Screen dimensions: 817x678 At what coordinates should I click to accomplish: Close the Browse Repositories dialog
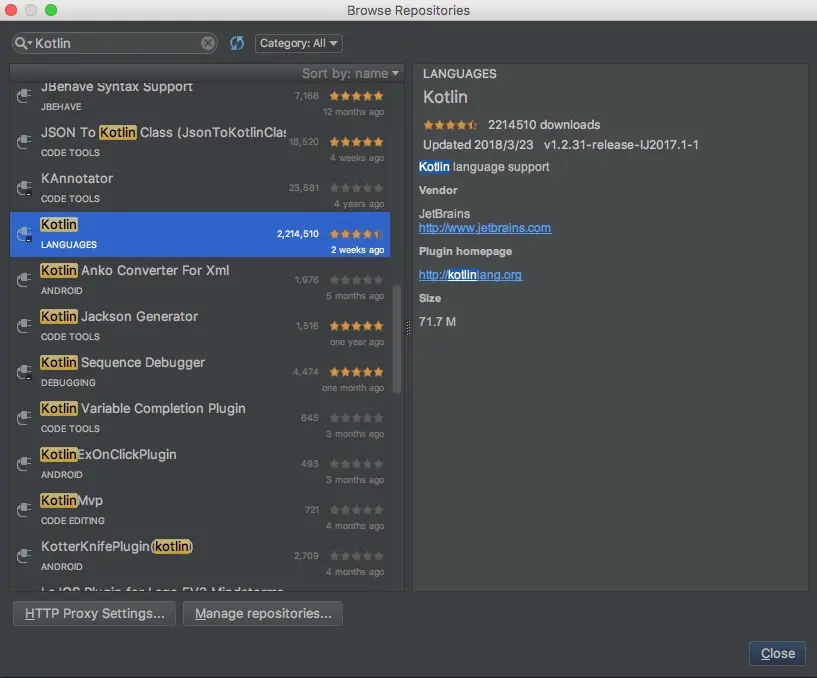coord(777,654)
